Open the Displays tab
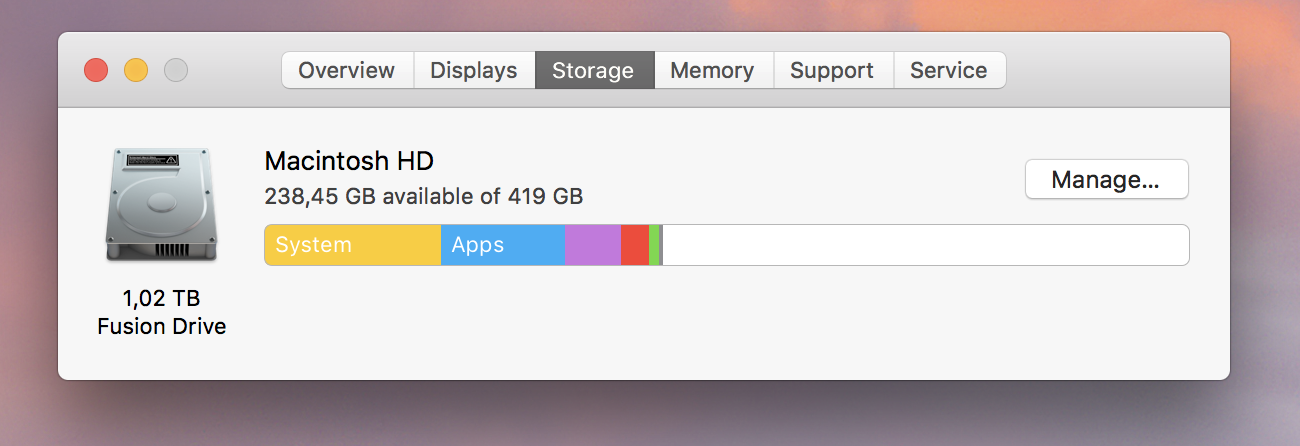Image resolution: width=1300 pixels, height=446 pixels. pos(474,70)
